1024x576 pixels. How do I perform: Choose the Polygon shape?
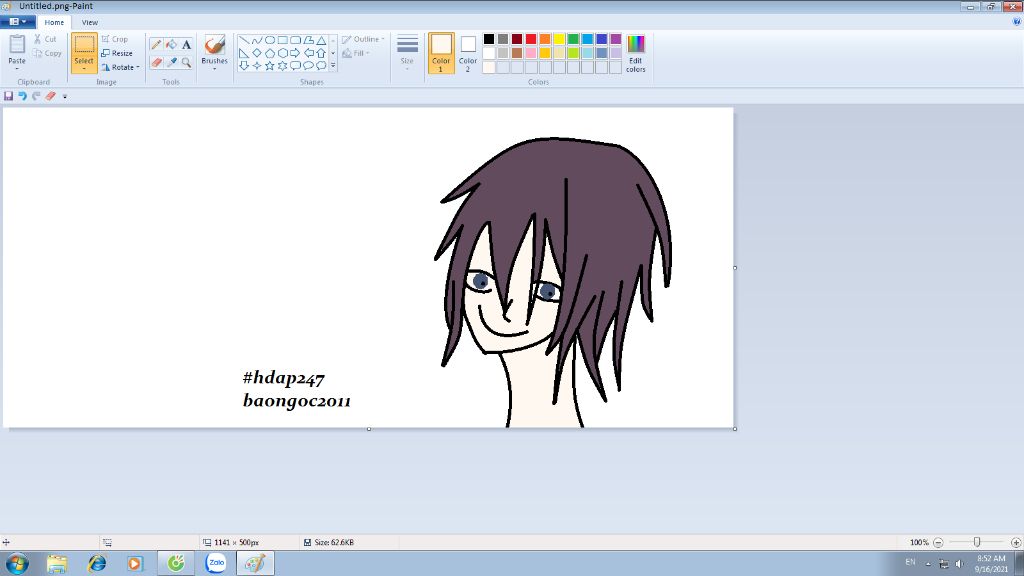[308, 40]
